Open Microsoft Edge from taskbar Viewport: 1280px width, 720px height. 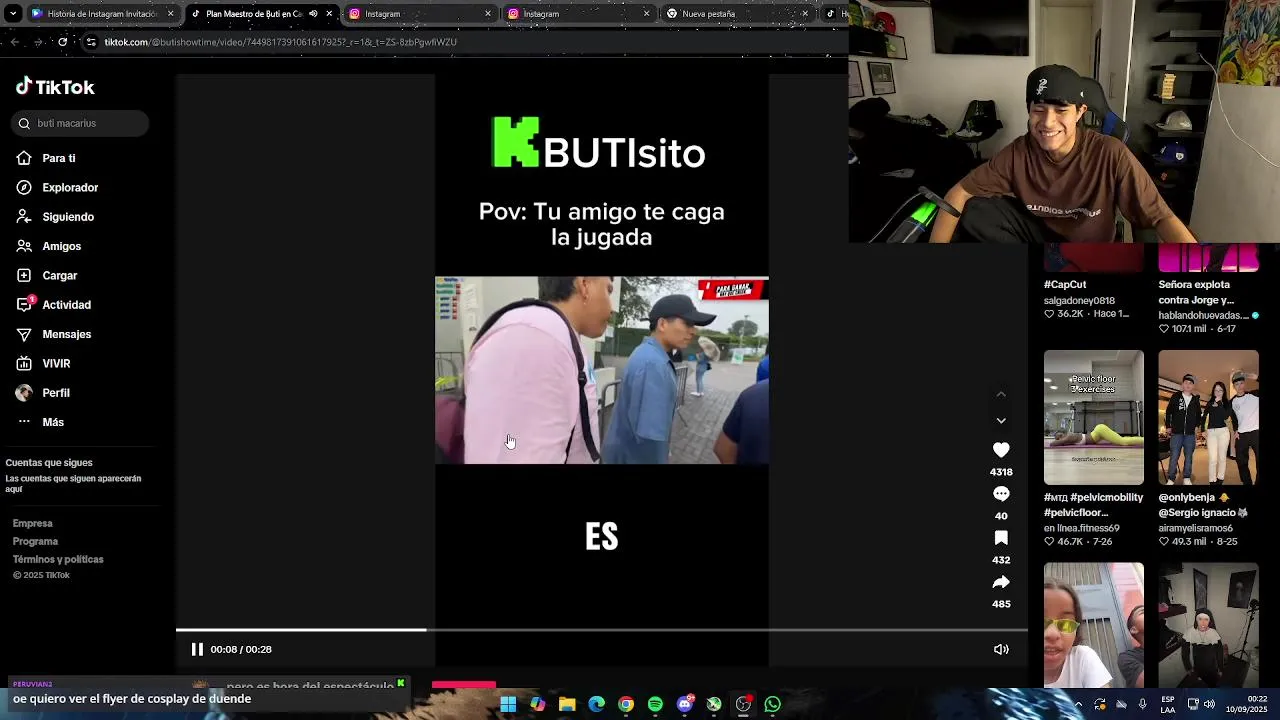597,704
